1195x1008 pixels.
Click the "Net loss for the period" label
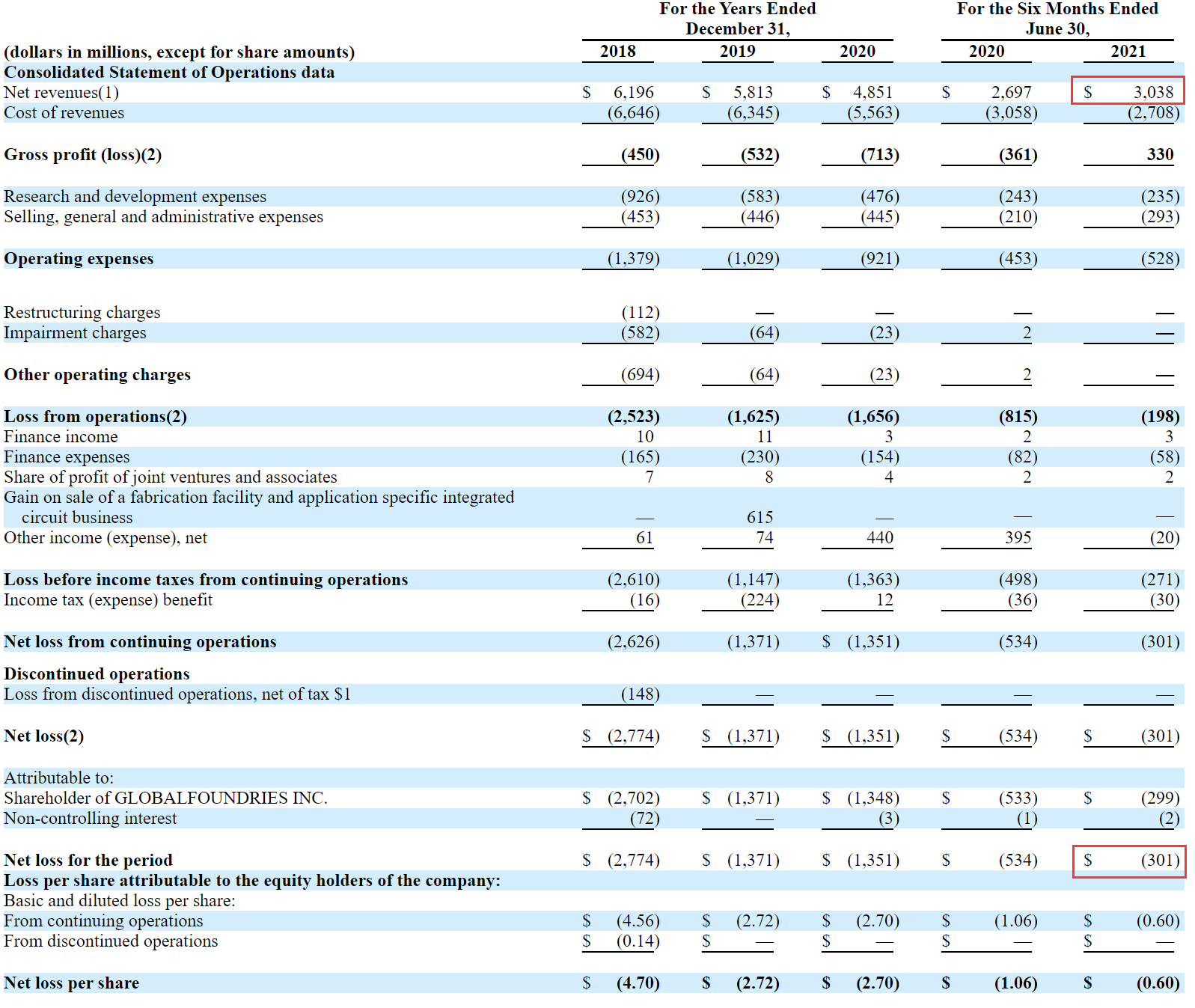[x=88, y=860]
